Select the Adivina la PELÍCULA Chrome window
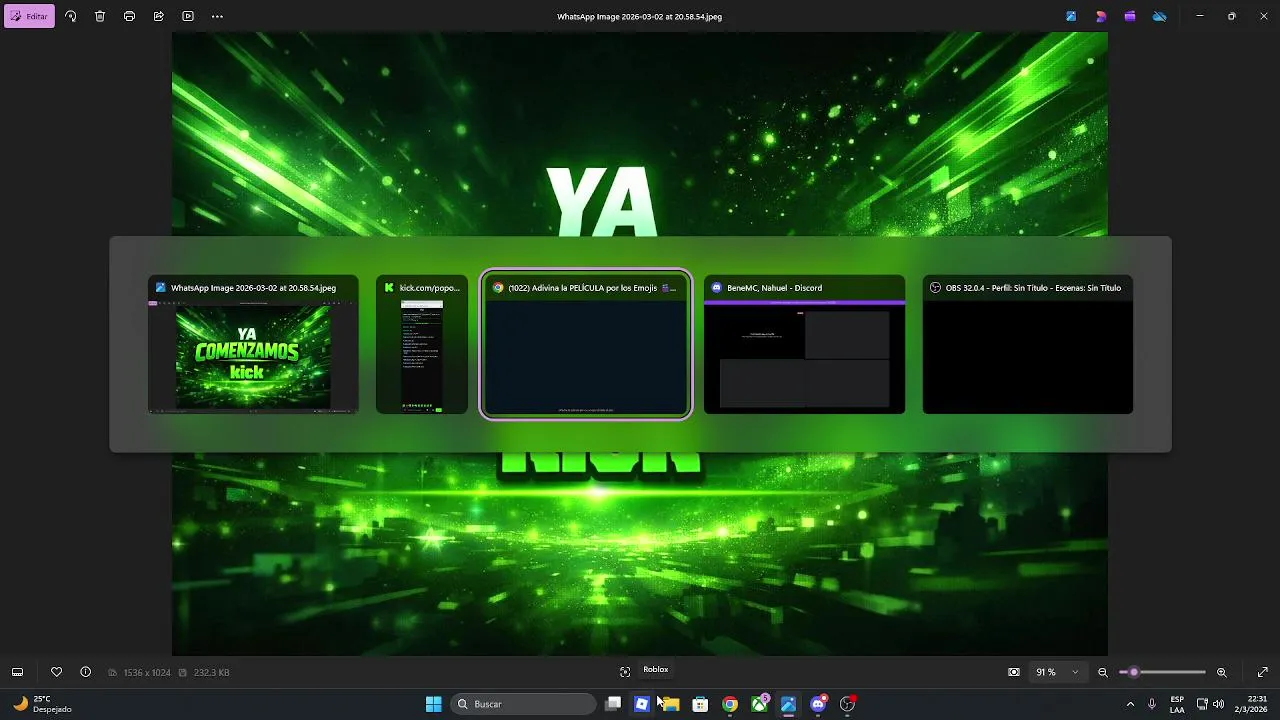The width and height of the screenshot is (1280, 720). point(586,344)
